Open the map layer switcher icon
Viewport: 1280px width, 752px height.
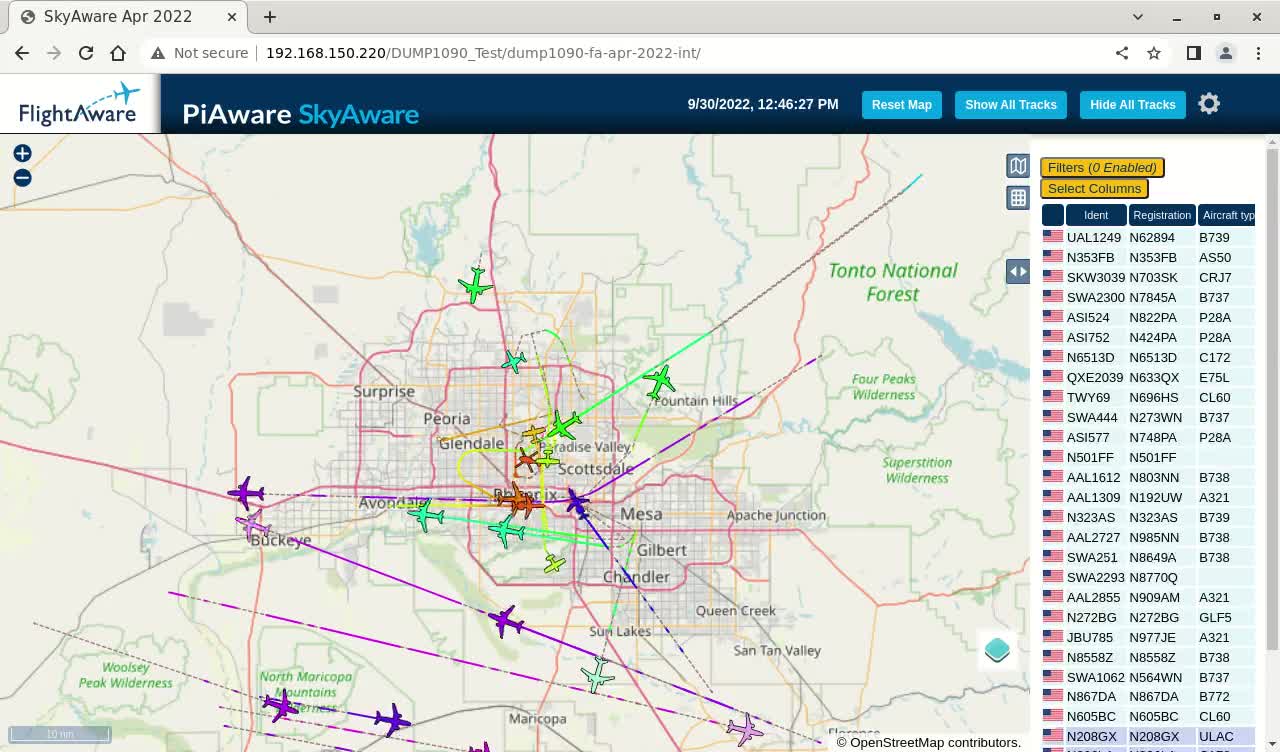pos(997,650)
